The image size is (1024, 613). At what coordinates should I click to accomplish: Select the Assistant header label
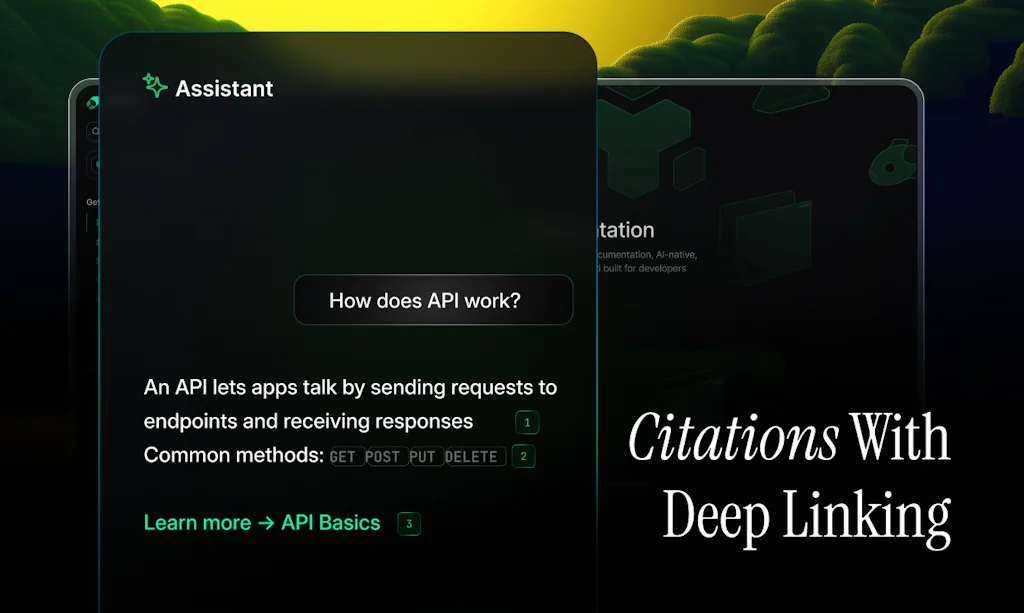pyautogui.click(x=224, y=88)
